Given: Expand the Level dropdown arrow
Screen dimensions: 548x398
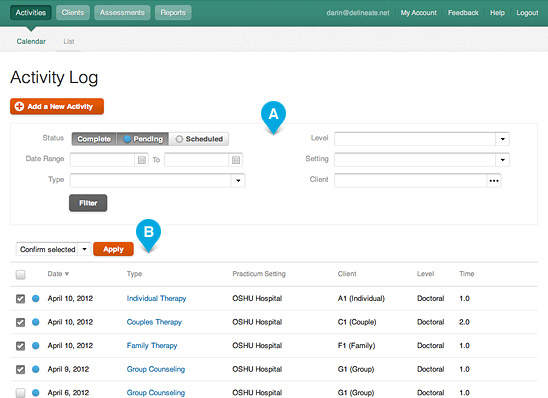Looking at the screenshot, I should pyautogui.click(x=503, y=139).
